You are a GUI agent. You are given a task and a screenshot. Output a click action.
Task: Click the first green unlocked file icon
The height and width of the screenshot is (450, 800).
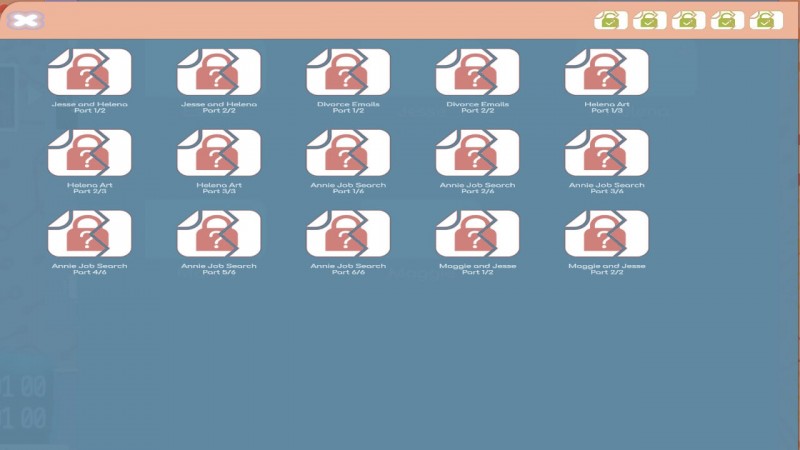point(610,20)
